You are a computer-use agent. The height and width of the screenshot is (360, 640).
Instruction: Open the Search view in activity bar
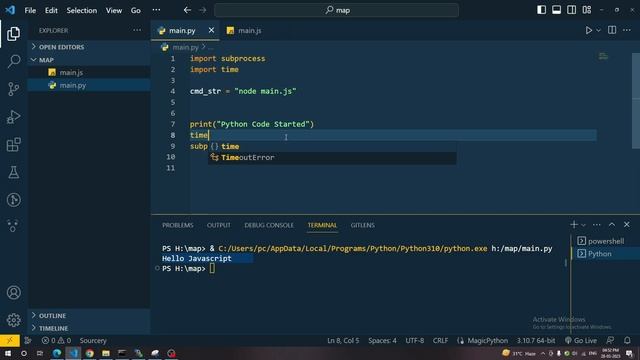tap(13, 61)
